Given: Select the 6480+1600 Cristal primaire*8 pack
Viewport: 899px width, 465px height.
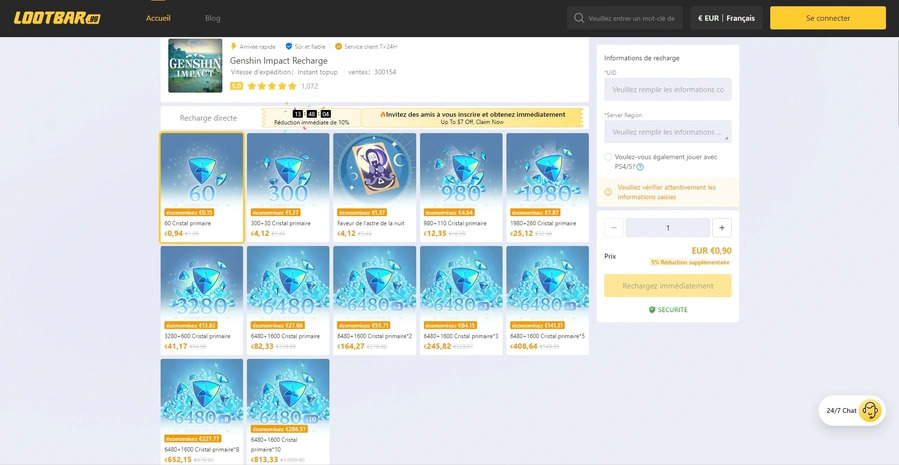Looking at the screenshot, I should click(x=202, y=412).
